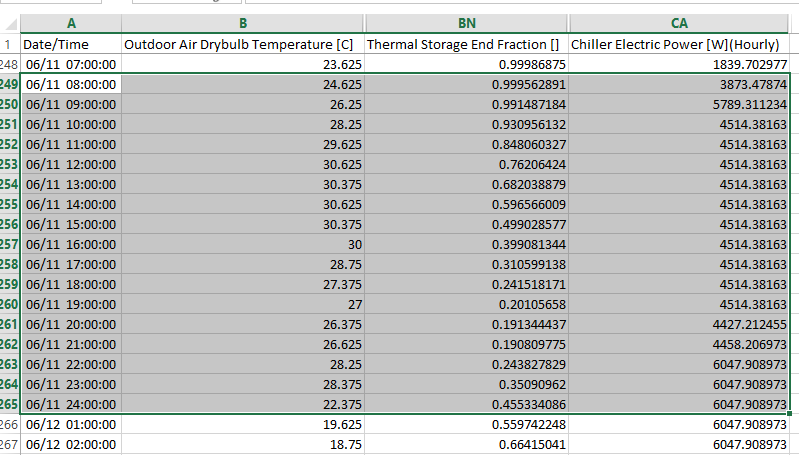Click storage fraction 0.991487184
Screen dimensions: 799x455
(467, 104)
